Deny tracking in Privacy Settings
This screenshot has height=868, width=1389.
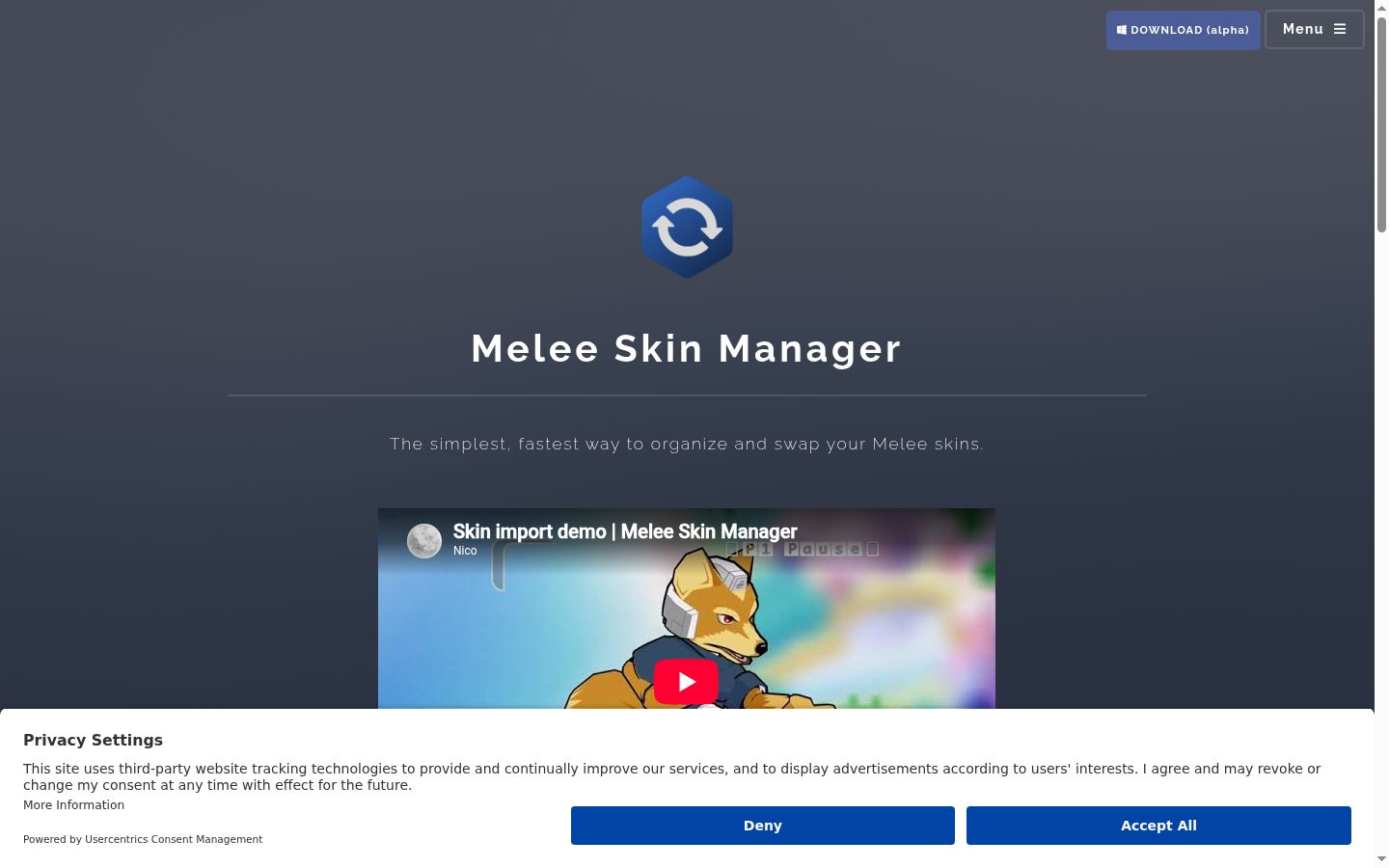(x=762, y=826)
